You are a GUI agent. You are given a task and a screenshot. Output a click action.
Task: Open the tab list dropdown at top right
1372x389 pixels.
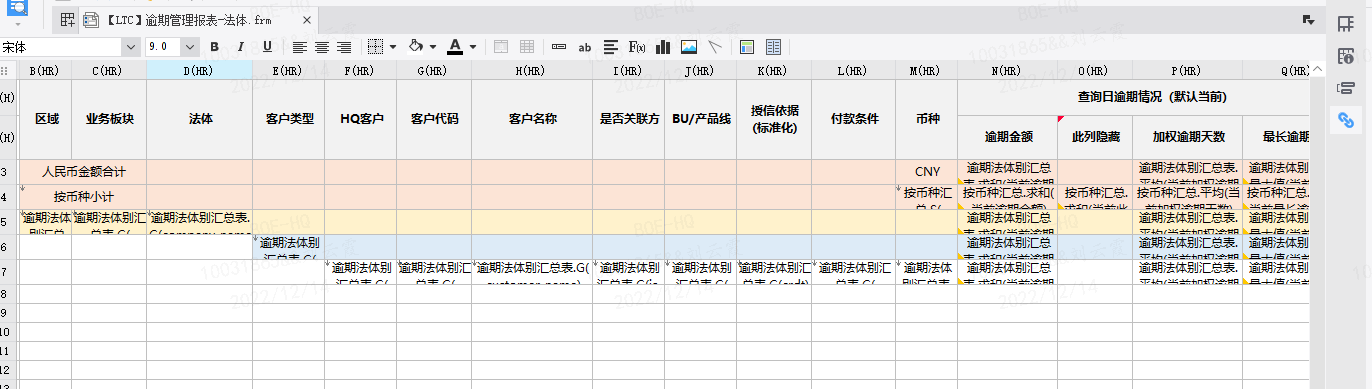(1308, 20)
